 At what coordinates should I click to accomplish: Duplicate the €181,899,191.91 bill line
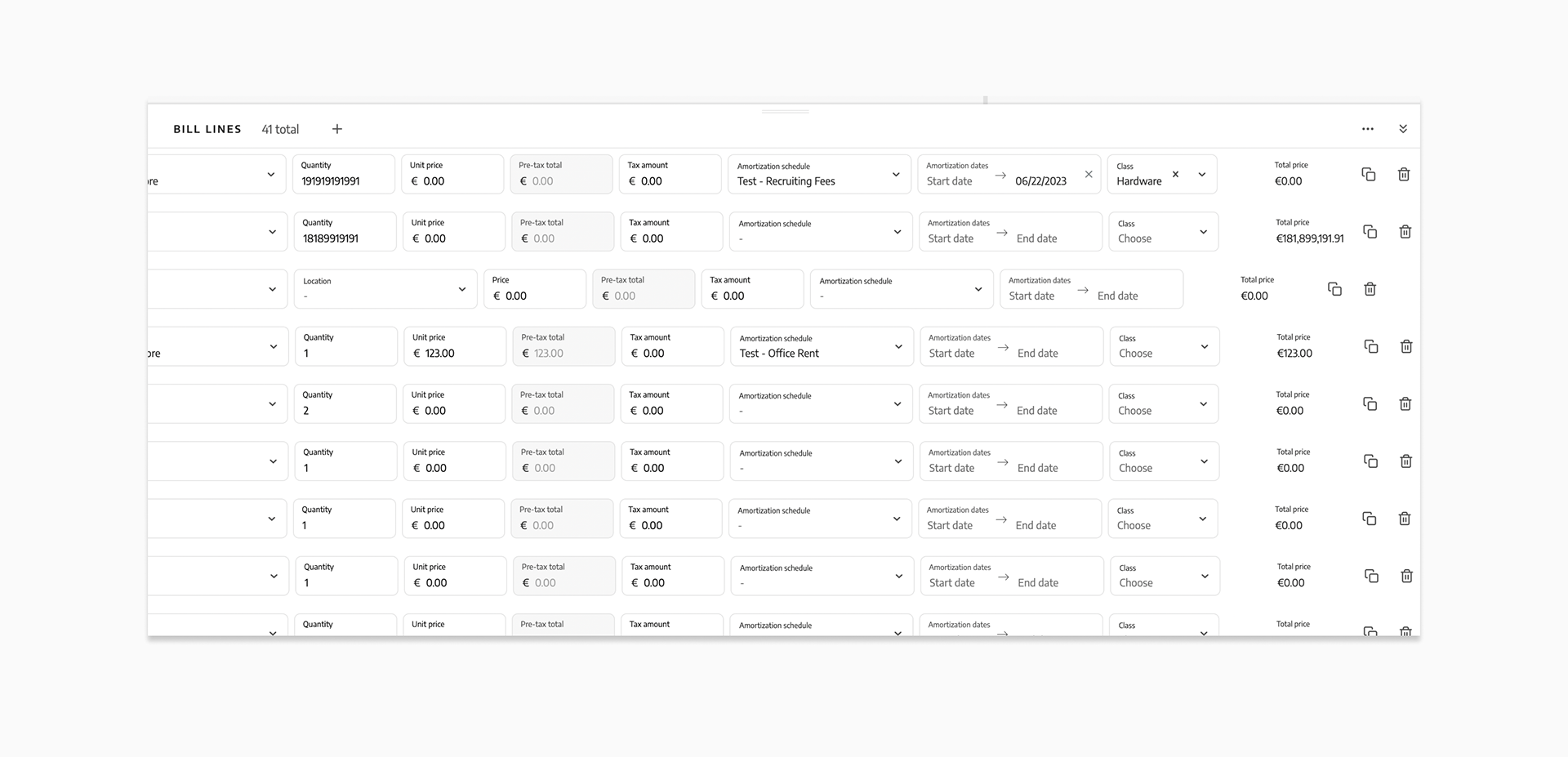coord(1370,232)
